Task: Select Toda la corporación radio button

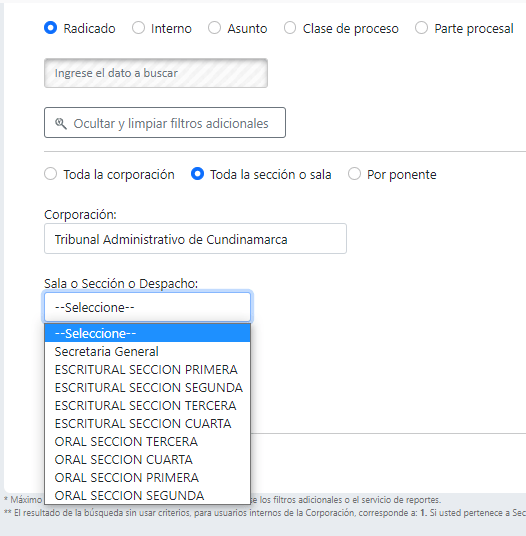Action: (51, 174)
